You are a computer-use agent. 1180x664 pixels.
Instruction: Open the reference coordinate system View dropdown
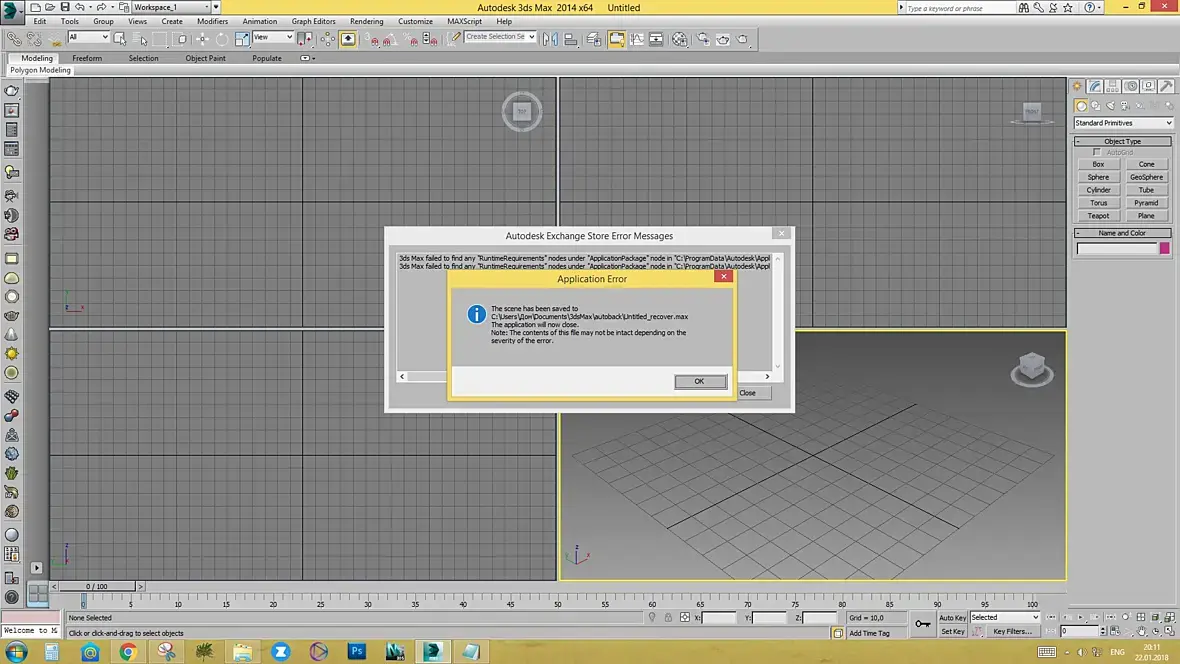pos(272,37)
